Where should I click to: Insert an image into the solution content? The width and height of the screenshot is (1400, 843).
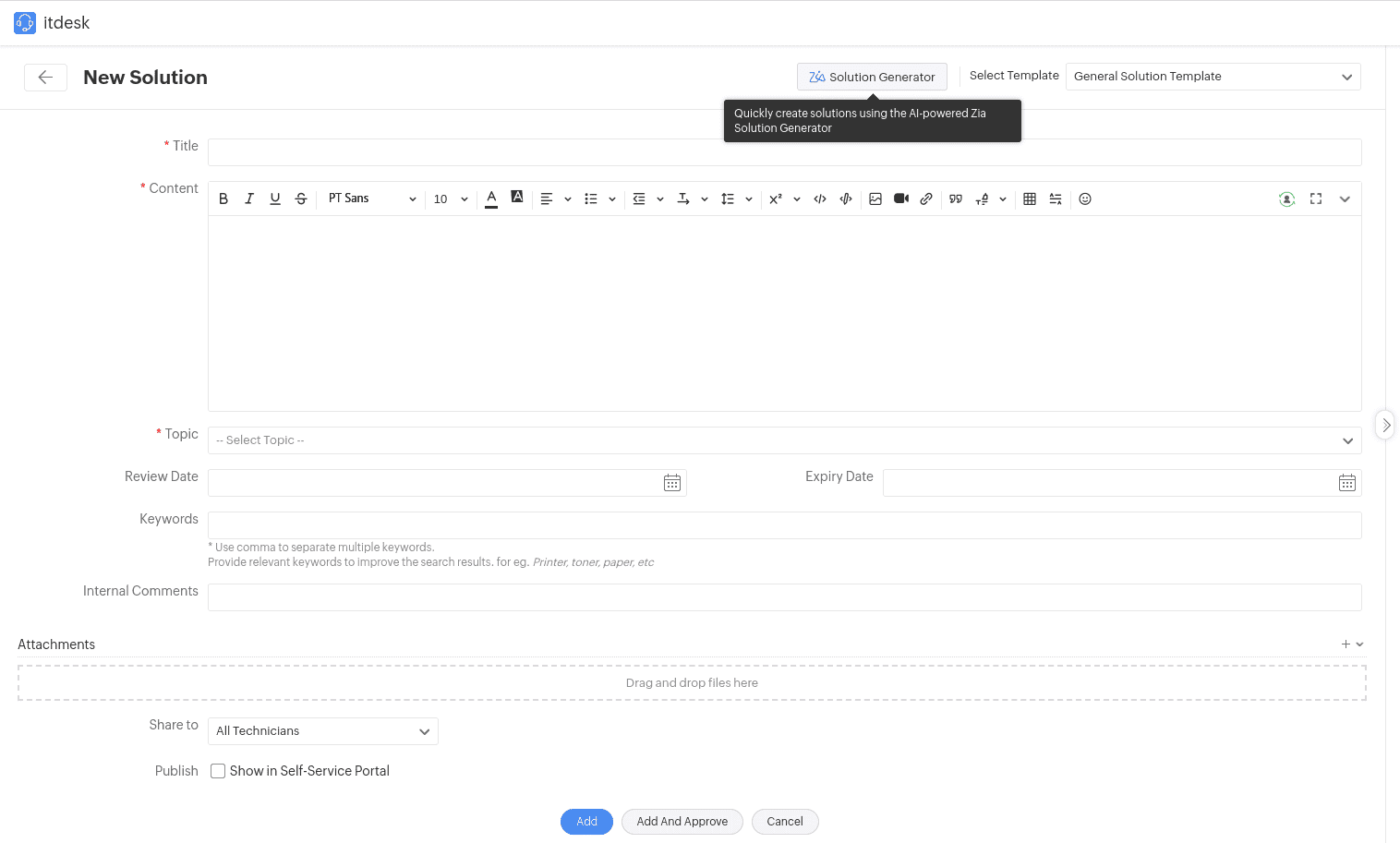pos(875,199)
